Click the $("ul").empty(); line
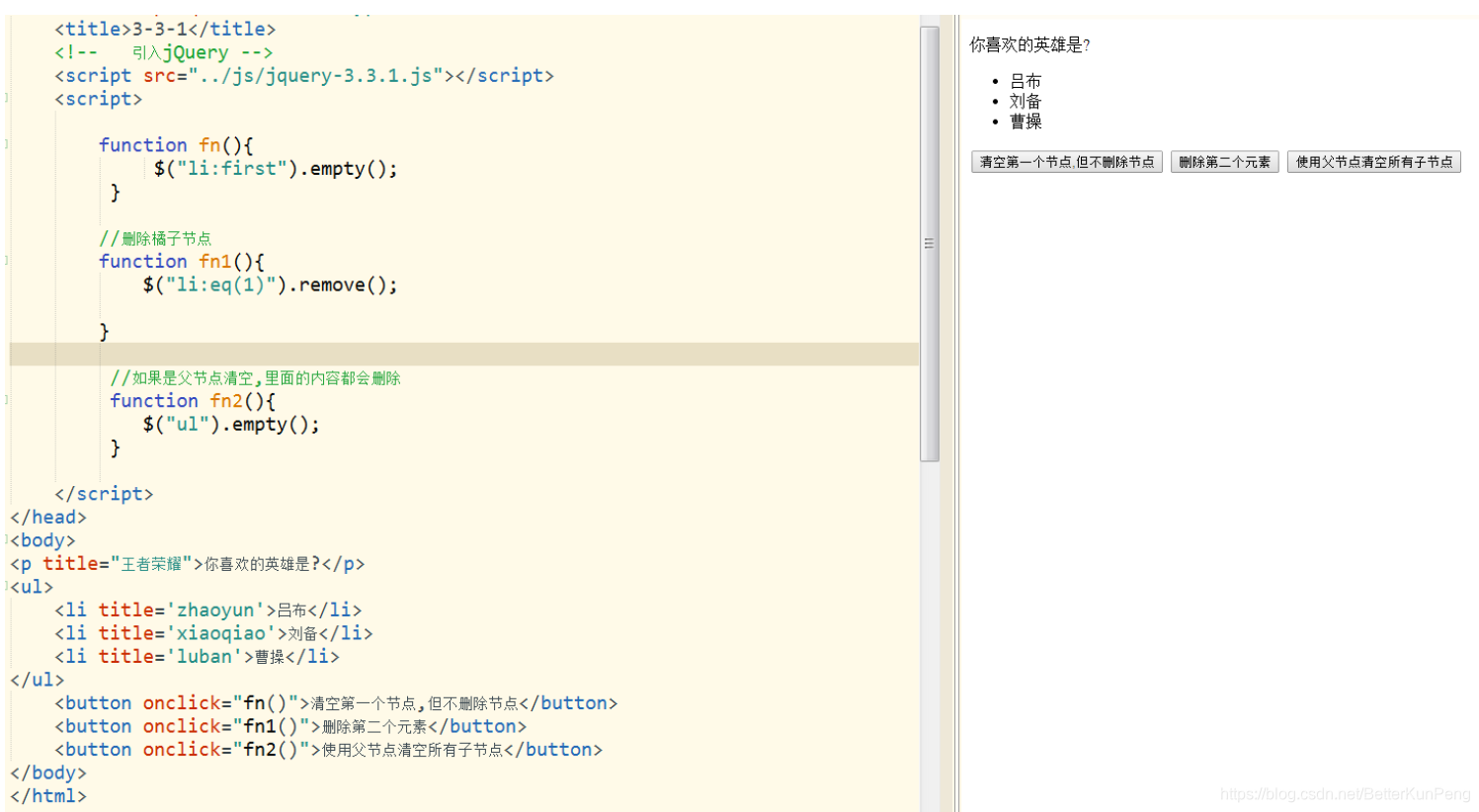 [231, 425]
